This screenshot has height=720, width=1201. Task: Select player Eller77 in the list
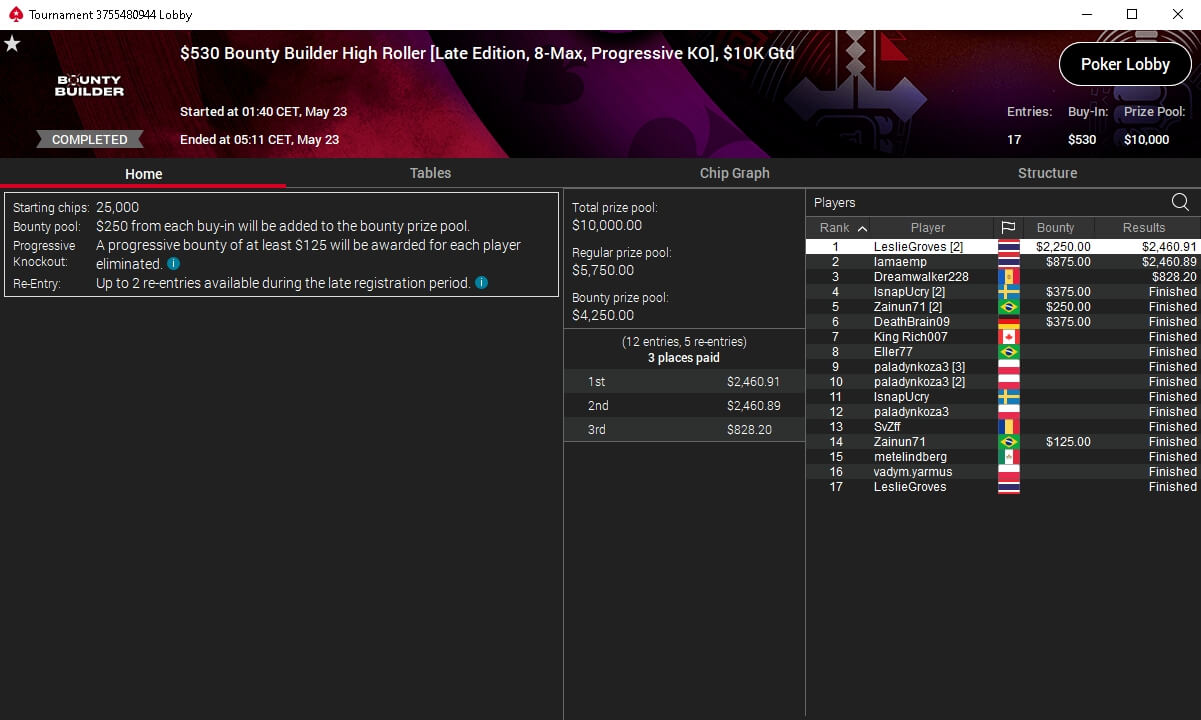1002,352
